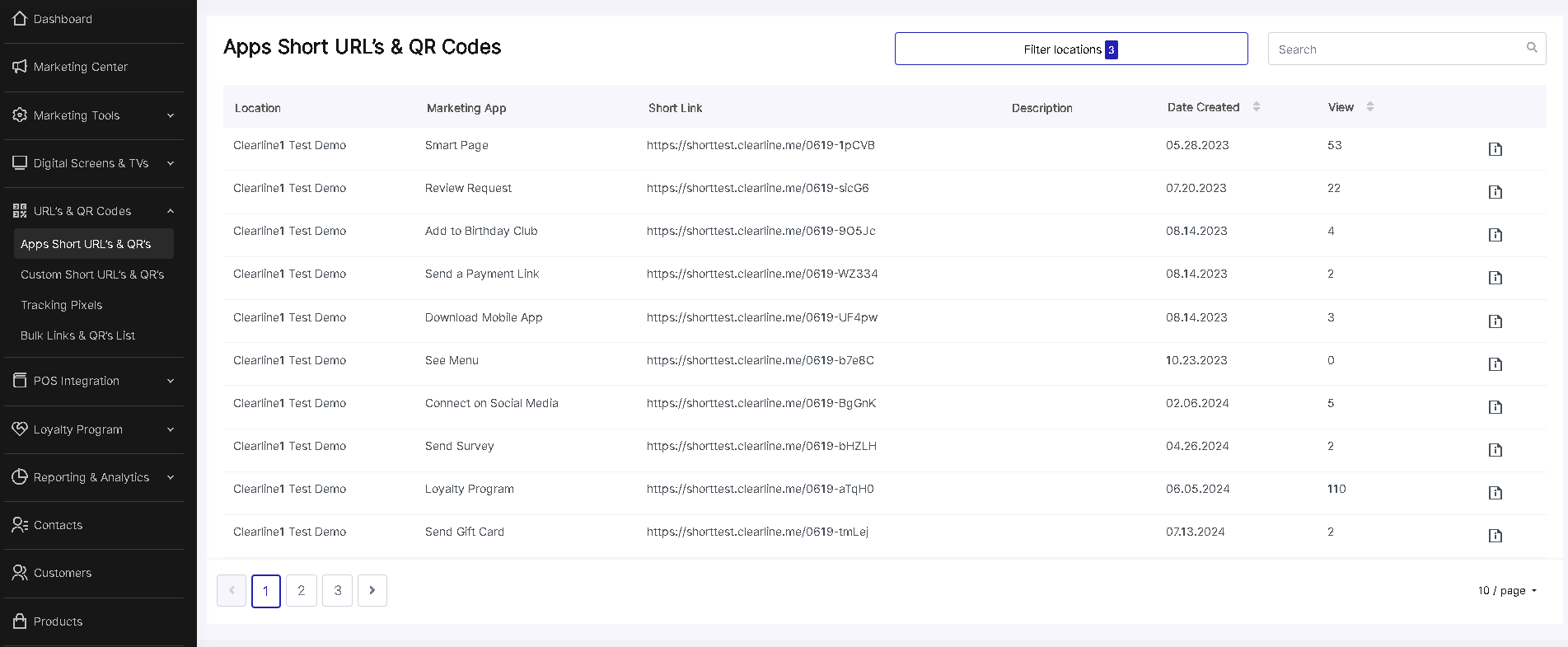Open details icon for Send a Payment Link row

click(1495, 278)
